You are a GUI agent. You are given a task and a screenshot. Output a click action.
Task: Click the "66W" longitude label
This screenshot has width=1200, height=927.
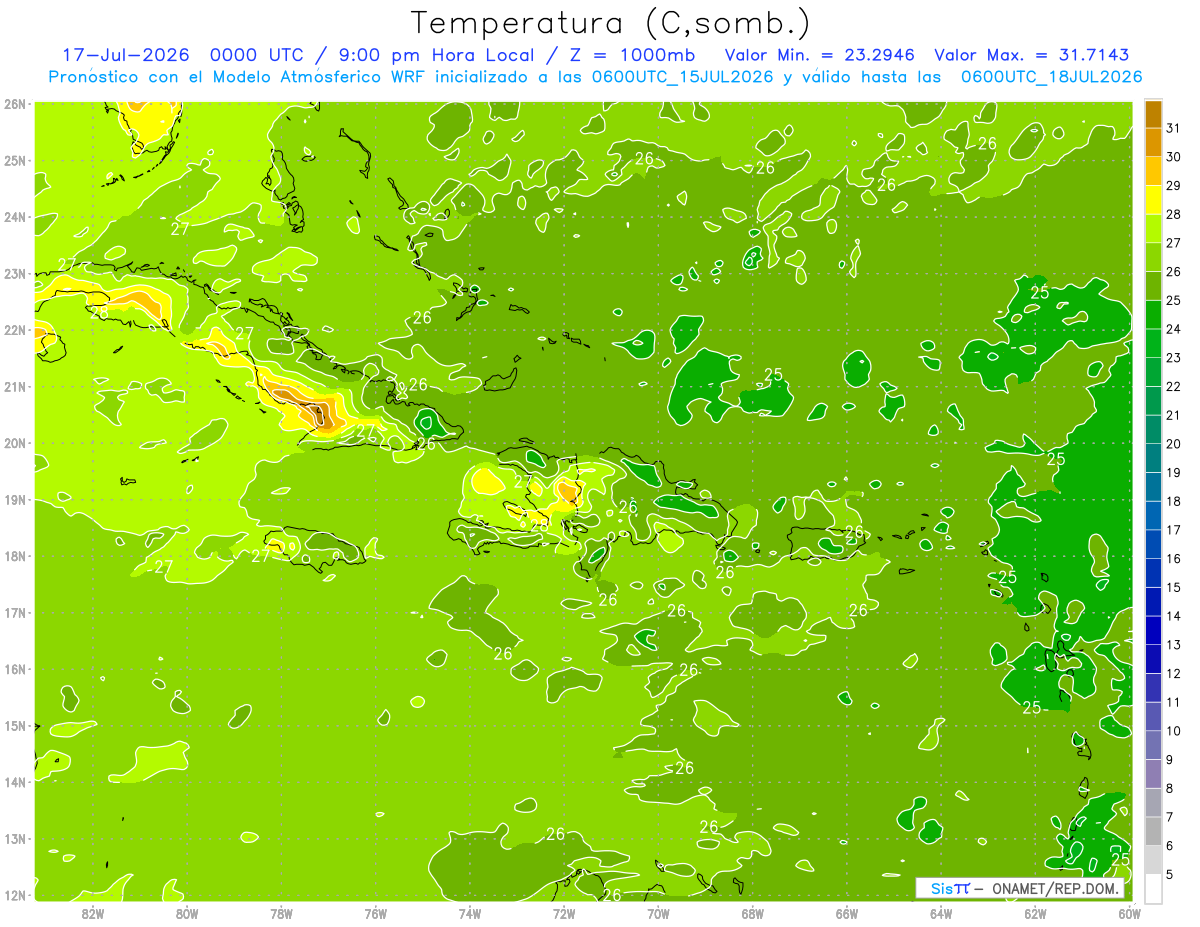847,912
